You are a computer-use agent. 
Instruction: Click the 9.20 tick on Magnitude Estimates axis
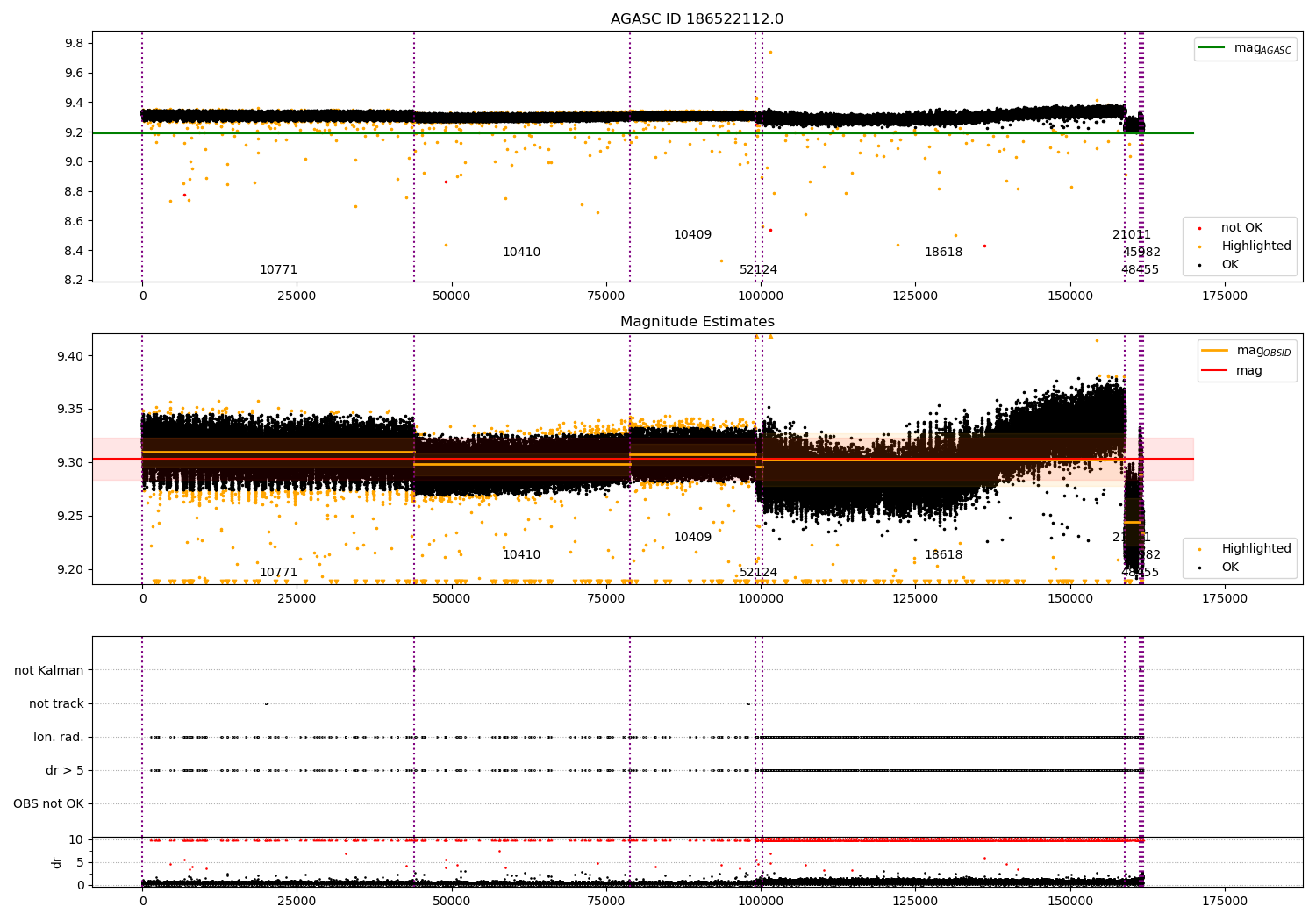point(71,569)
